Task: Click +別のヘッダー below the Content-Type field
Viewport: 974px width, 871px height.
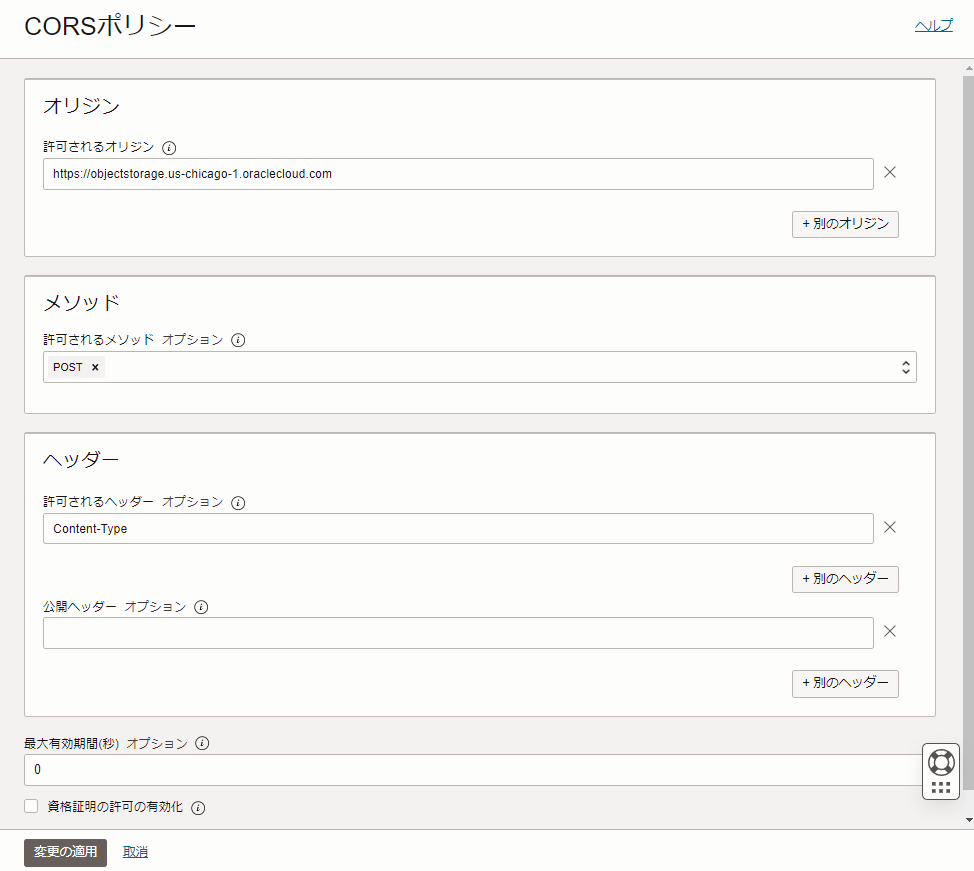Action: [845, 579]
